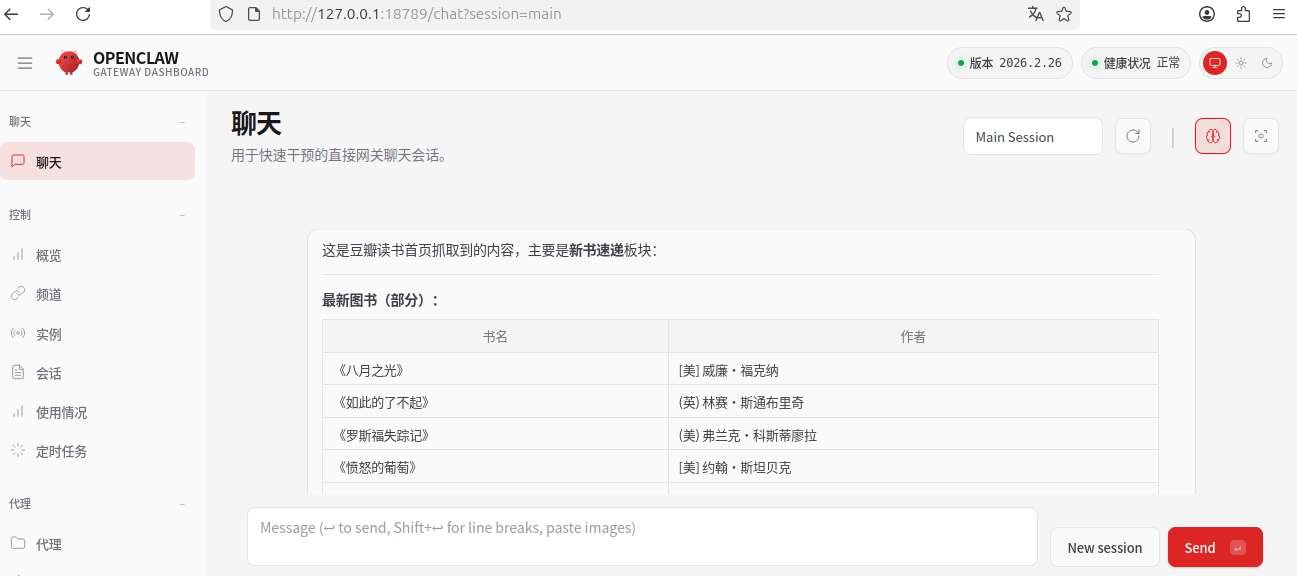Switch to dark theme moon icon

1266,63
